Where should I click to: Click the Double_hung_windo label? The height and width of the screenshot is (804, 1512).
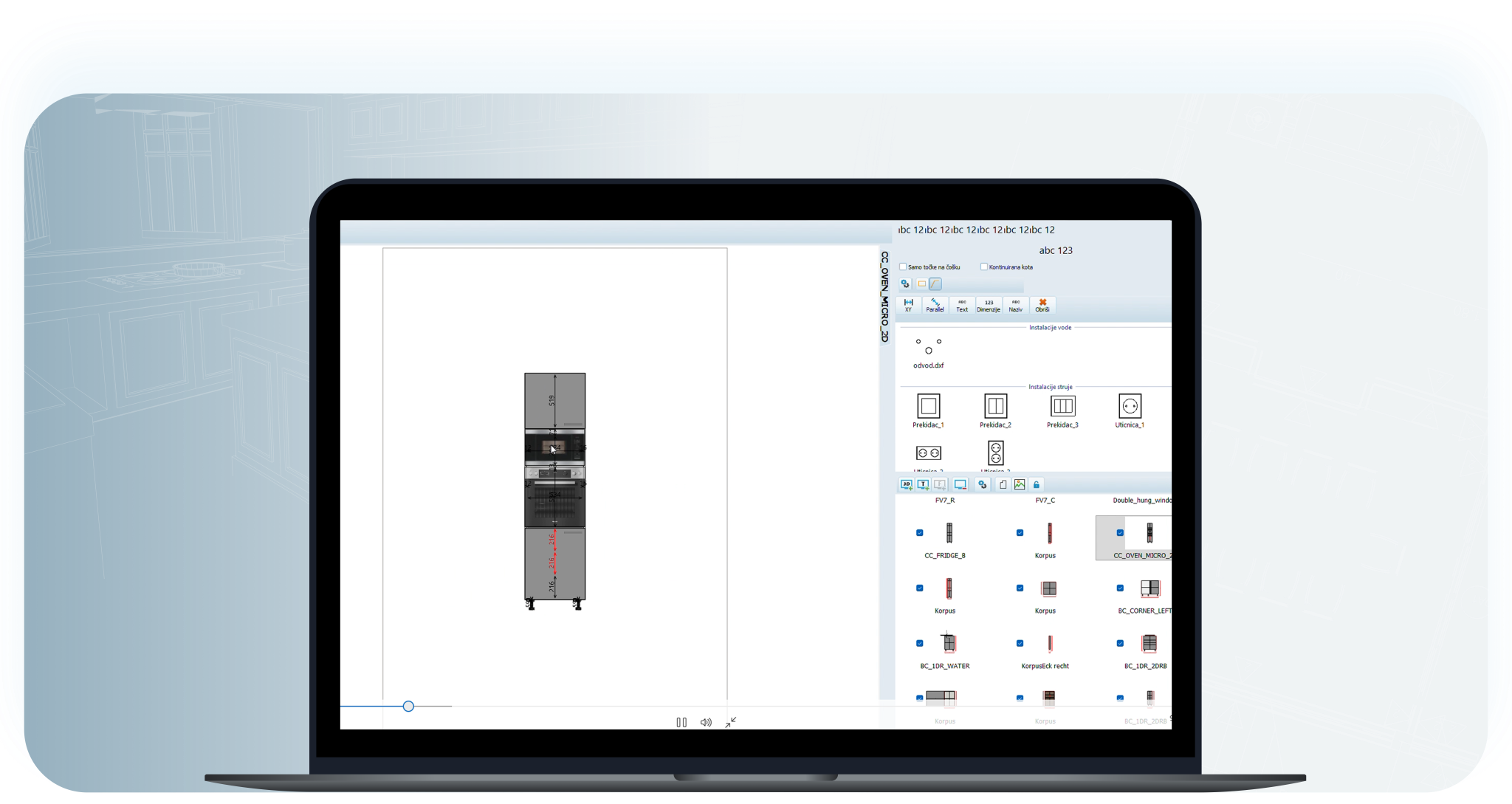(1141, 501)
